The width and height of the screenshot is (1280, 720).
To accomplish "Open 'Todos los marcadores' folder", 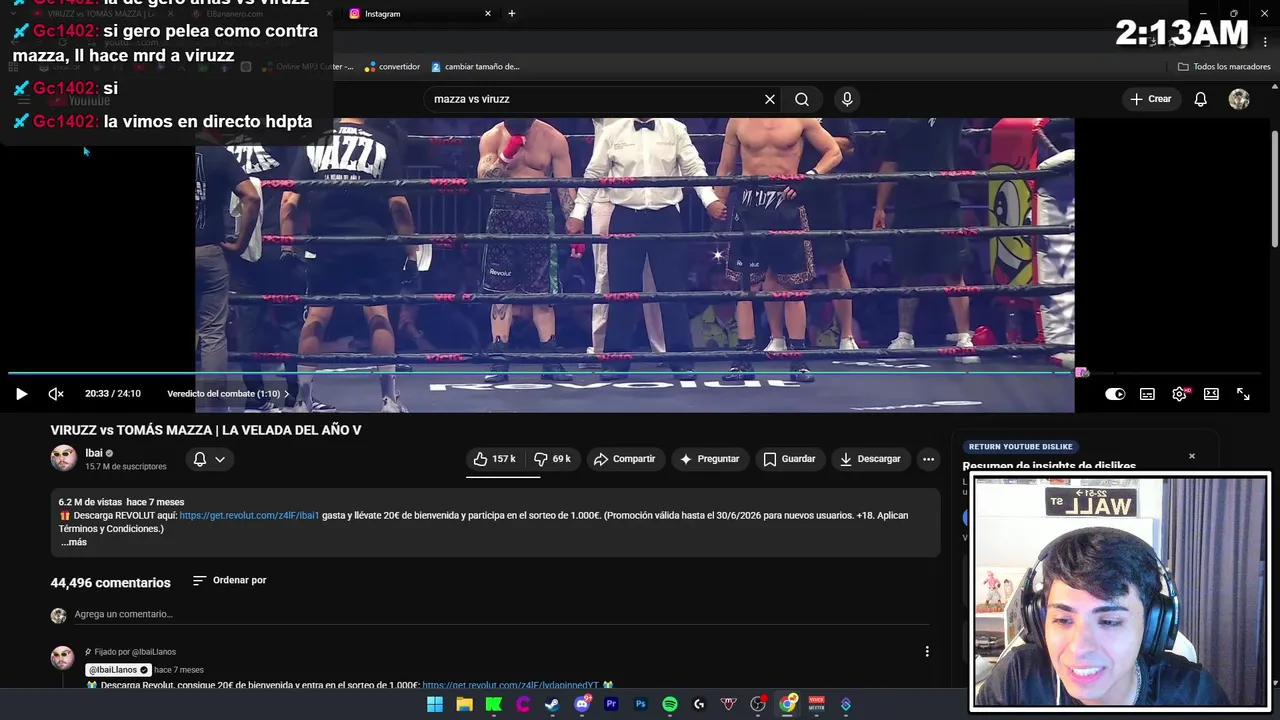I will (1224, 67).
